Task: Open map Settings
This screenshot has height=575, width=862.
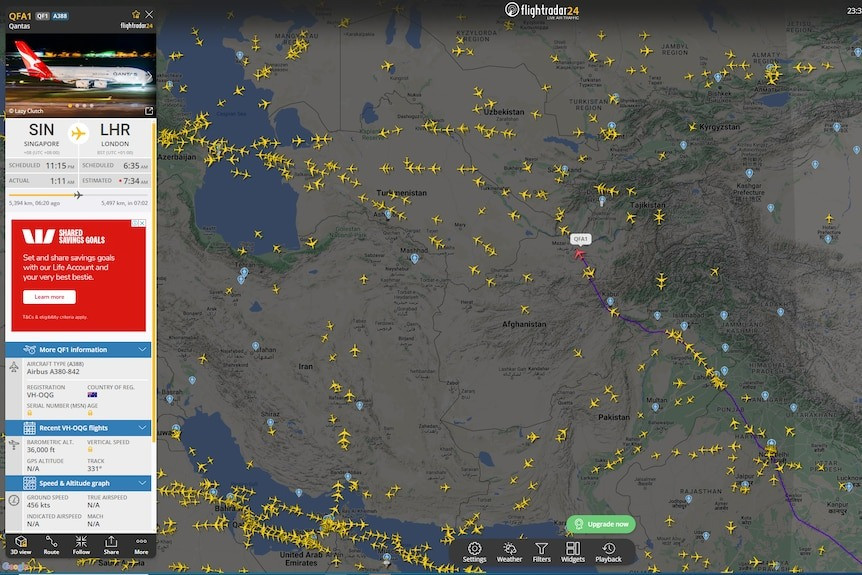Action: click(474, 552)
